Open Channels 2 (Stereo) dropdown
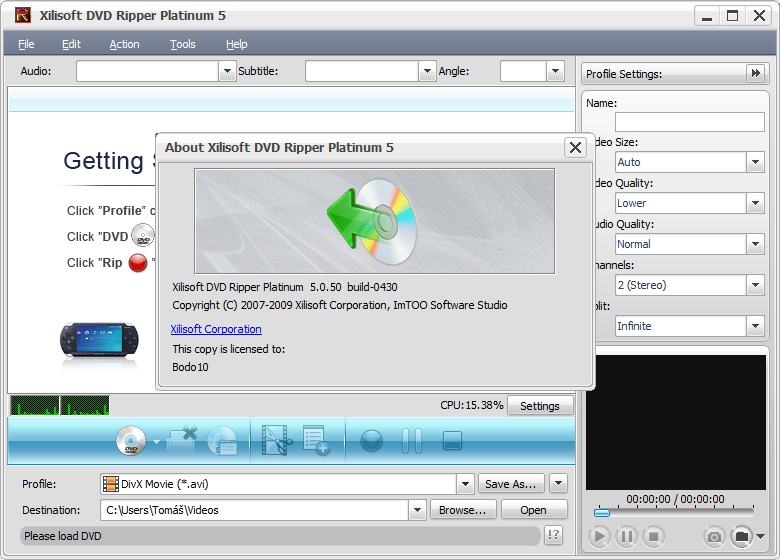 point(755,285)
